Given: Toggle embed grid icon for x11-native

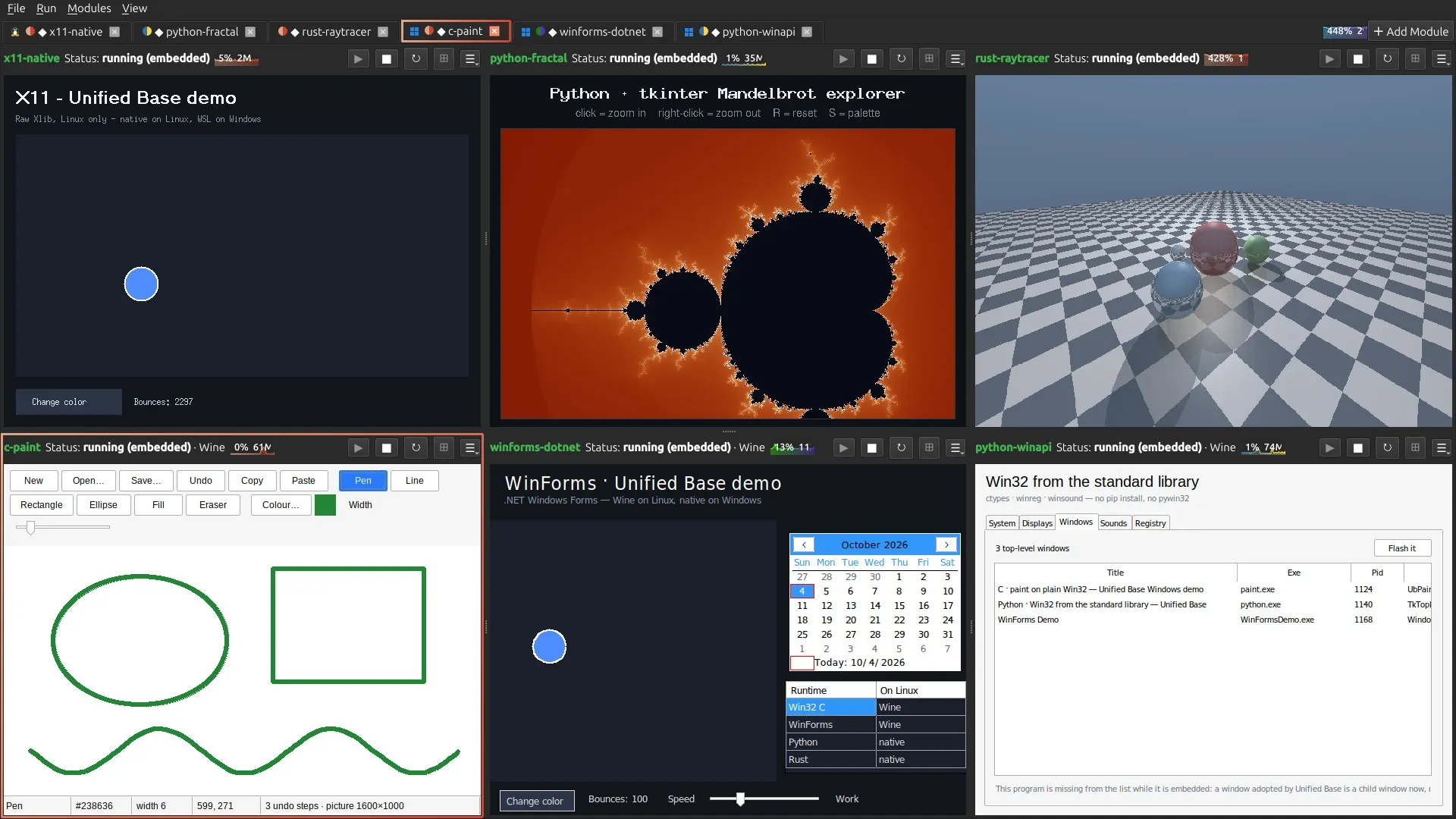Looking at the screenshot, I should 444,58.
